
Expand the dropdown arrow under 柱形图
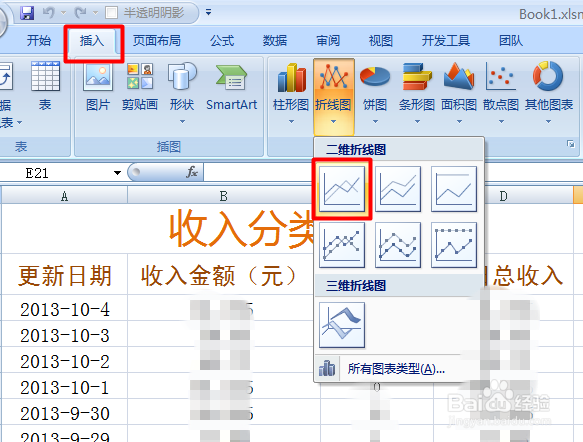[x=291, y=122]
